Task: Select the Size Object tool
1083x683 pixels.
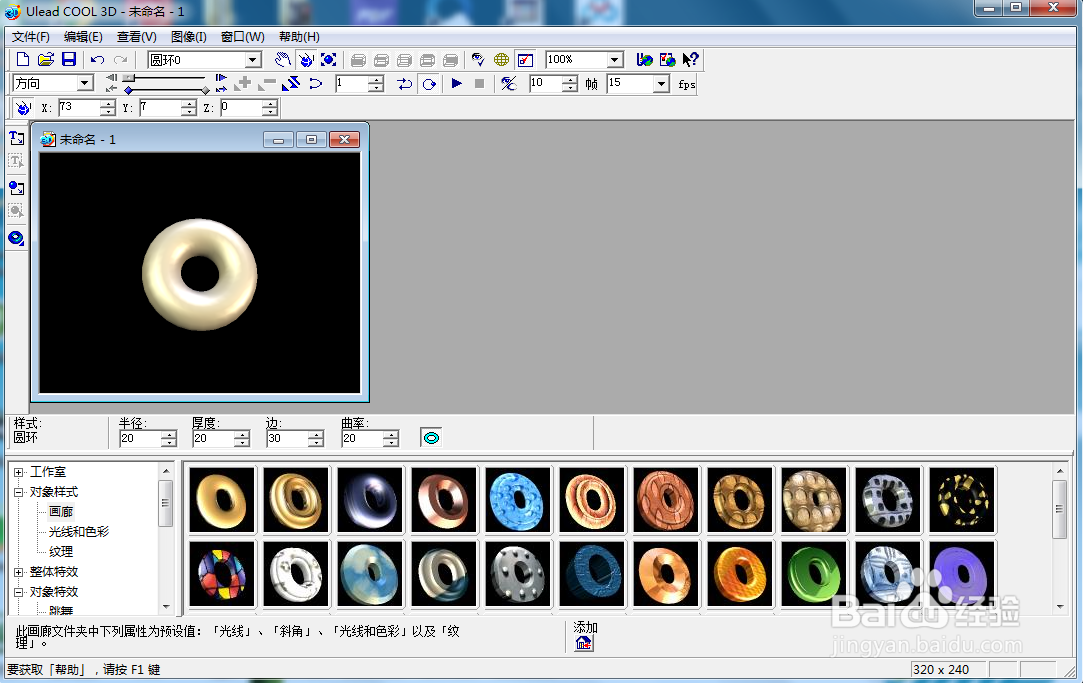Action: pyautogui.click(x=329, y=60)
